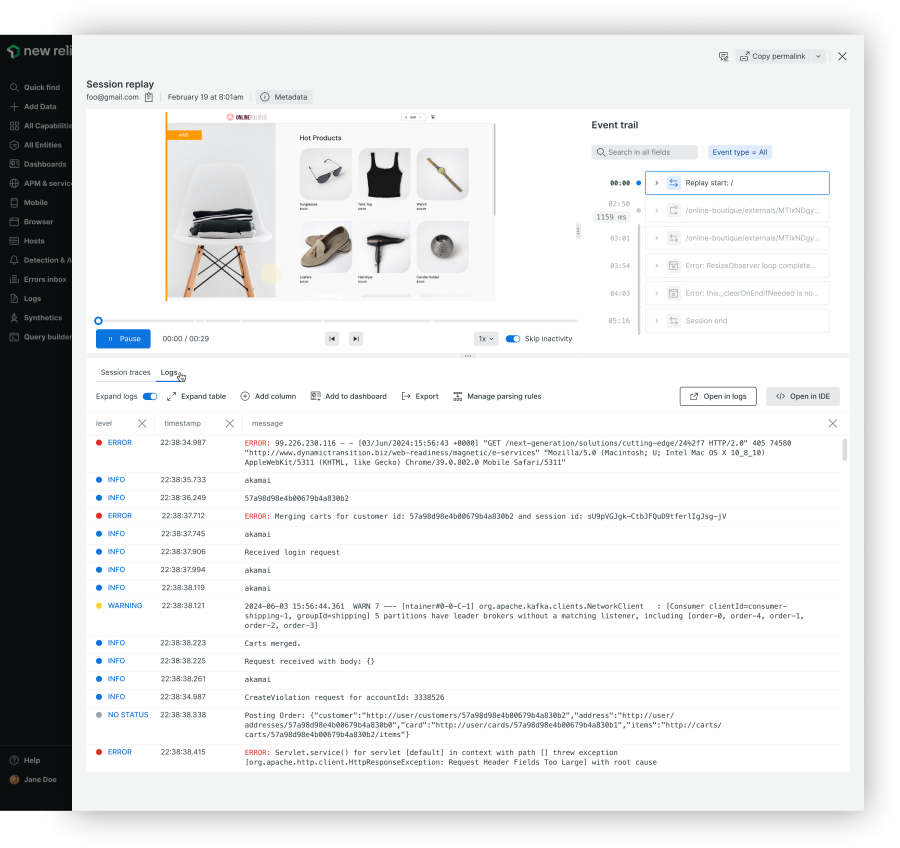900x848 pixels.
Task: Toggle the Expand logs switch
Action: (x=150, y=396)
